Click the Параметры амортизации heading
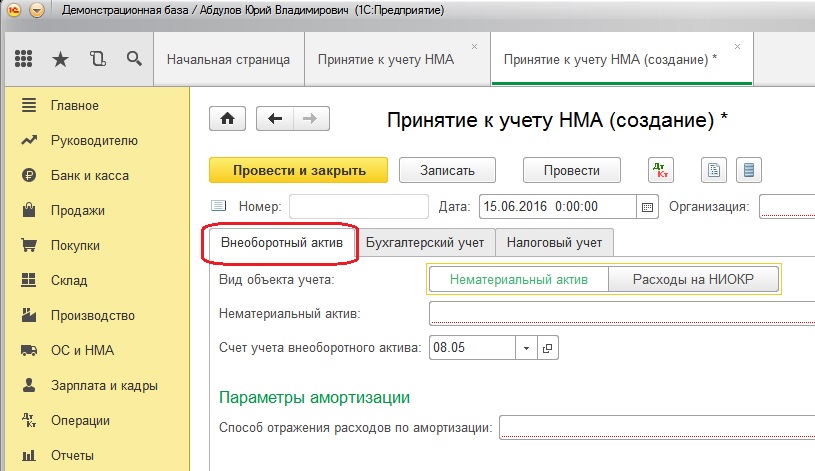 point(314,397)
